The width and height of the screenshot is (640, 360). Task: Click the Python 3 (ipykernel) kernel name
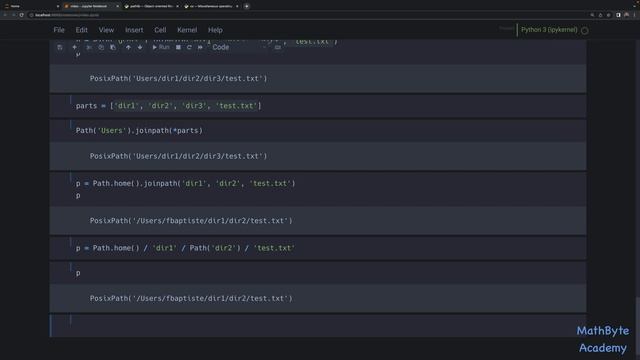pyautogui.click(x=549, y=30)
